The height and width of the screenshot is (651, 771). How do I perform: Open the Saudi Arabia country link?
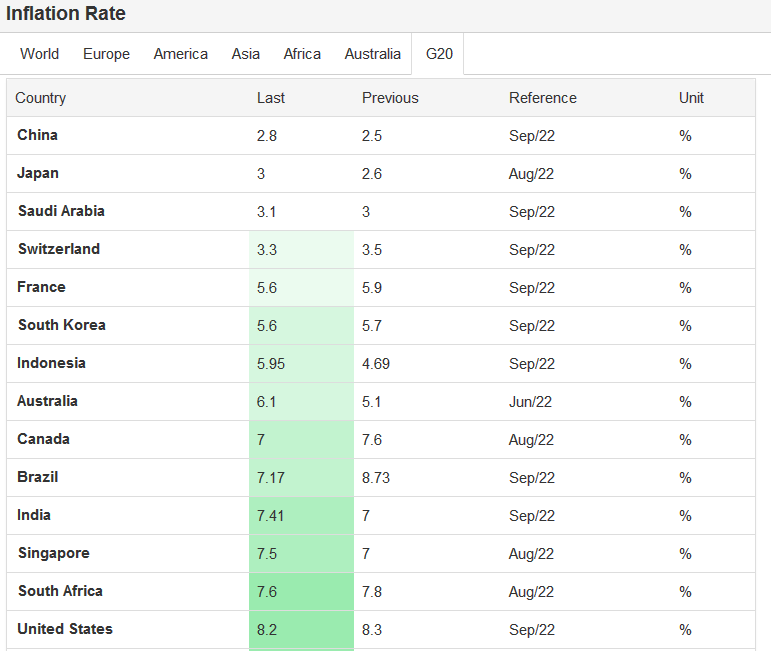pos(61,211)
